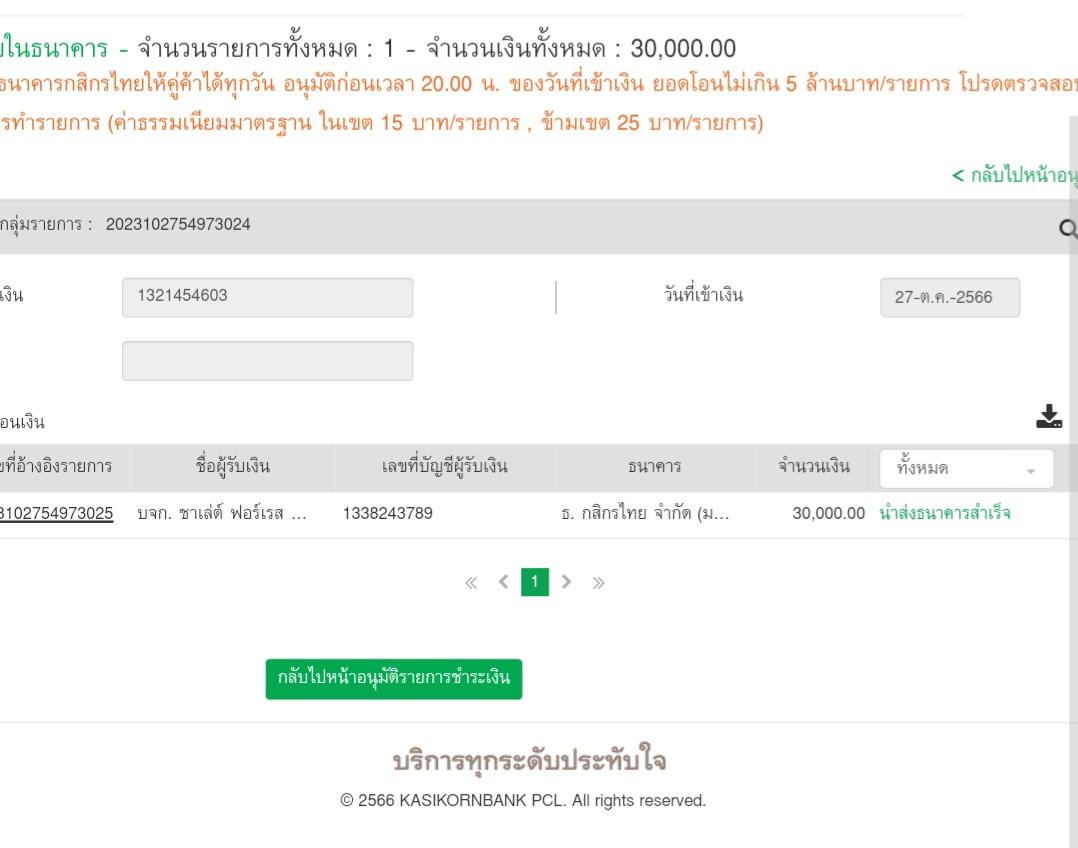1078x848 pixels.
Task: Go to previous page with left chevron
Action: (x=503, y=582)
